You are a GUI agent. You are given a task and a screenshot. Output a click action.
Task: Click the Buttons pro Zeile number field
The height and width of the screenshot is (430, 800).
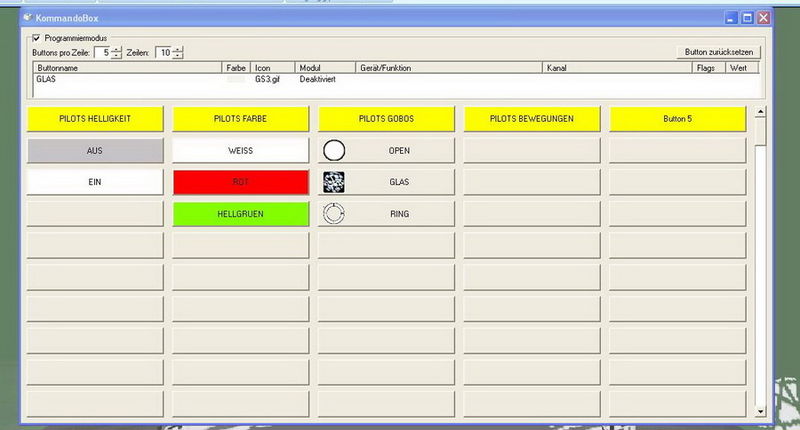[102, 52]
